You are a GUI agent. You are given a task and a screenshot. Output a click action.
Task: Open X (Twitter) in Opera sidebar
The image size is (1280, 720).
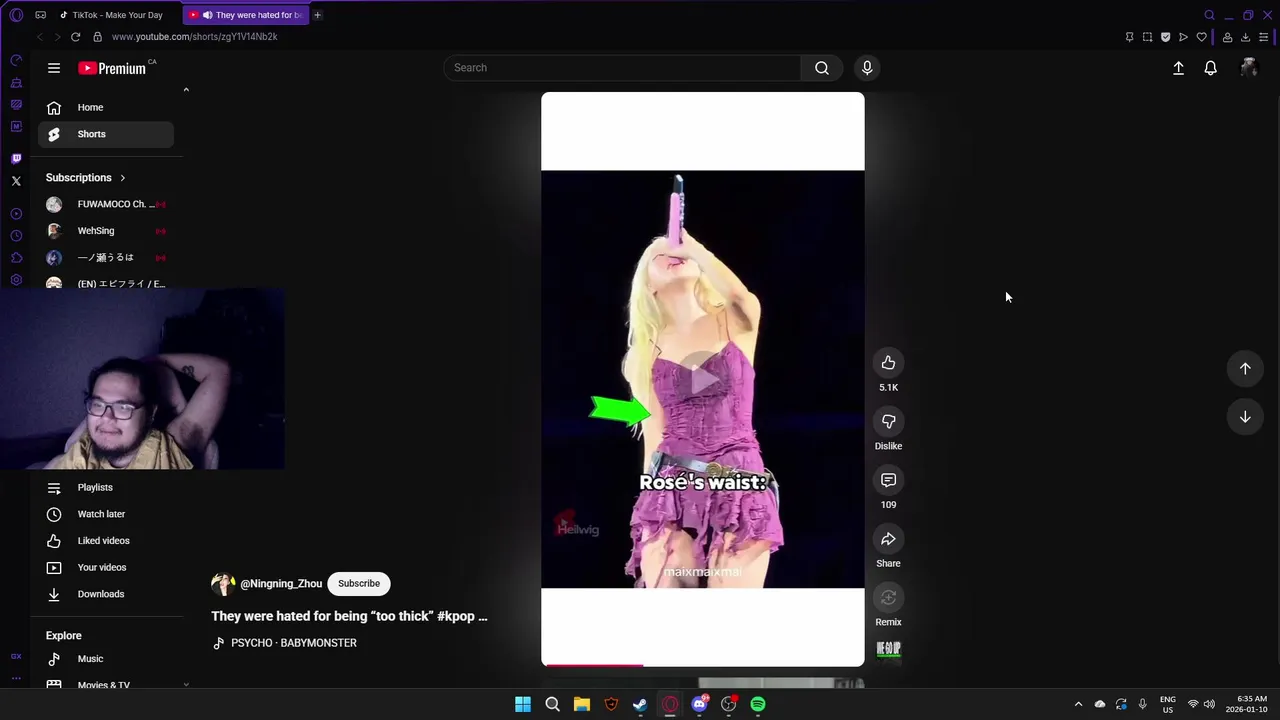tap(16, 181)
